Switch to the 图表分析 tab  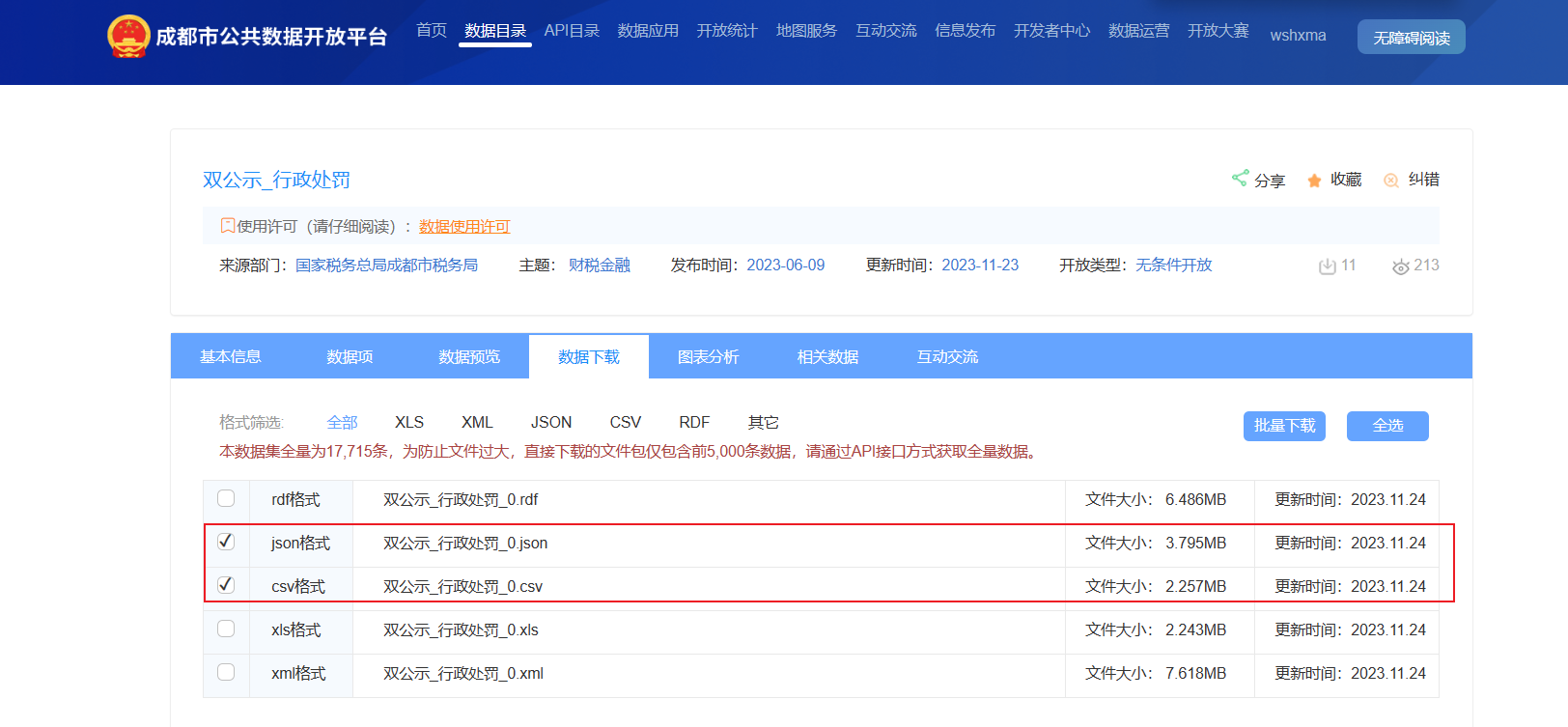coord(709,357)
